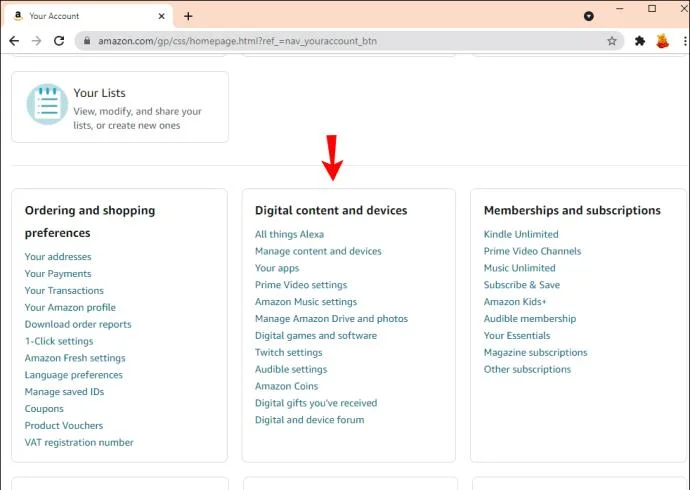690x490 pixels.
Task: Click the Amazon favicon on the tab
Action: [18, 16]
